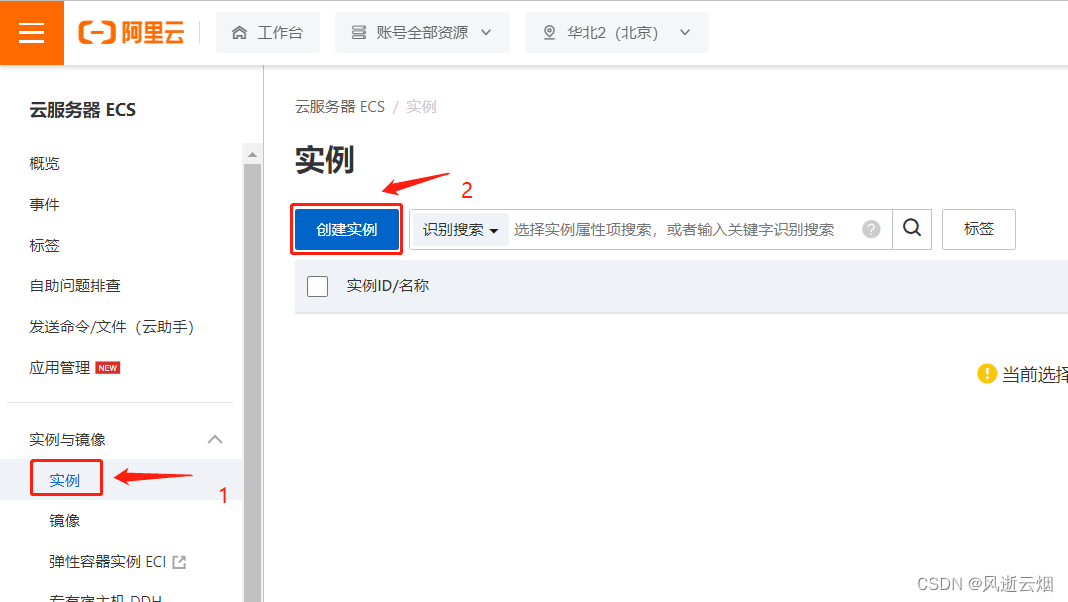This screenshot has height=602, width=1068.
Task: Open 标签 in the sidebar
Action: (x=44, y=245)
